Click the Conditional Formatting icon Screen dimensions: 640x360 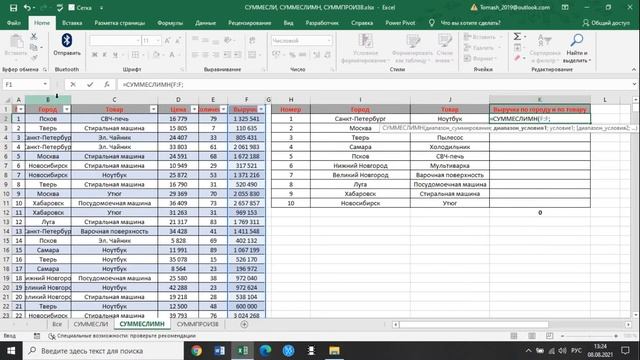click(365, 41)
